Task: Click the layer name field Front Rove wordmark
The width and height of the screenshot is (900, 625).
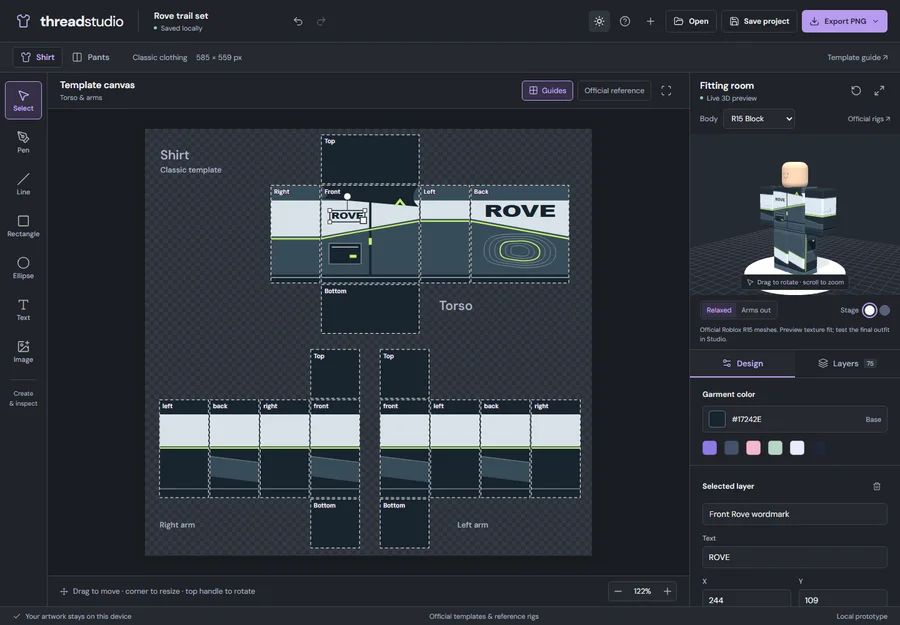Action: pos(794,514)
